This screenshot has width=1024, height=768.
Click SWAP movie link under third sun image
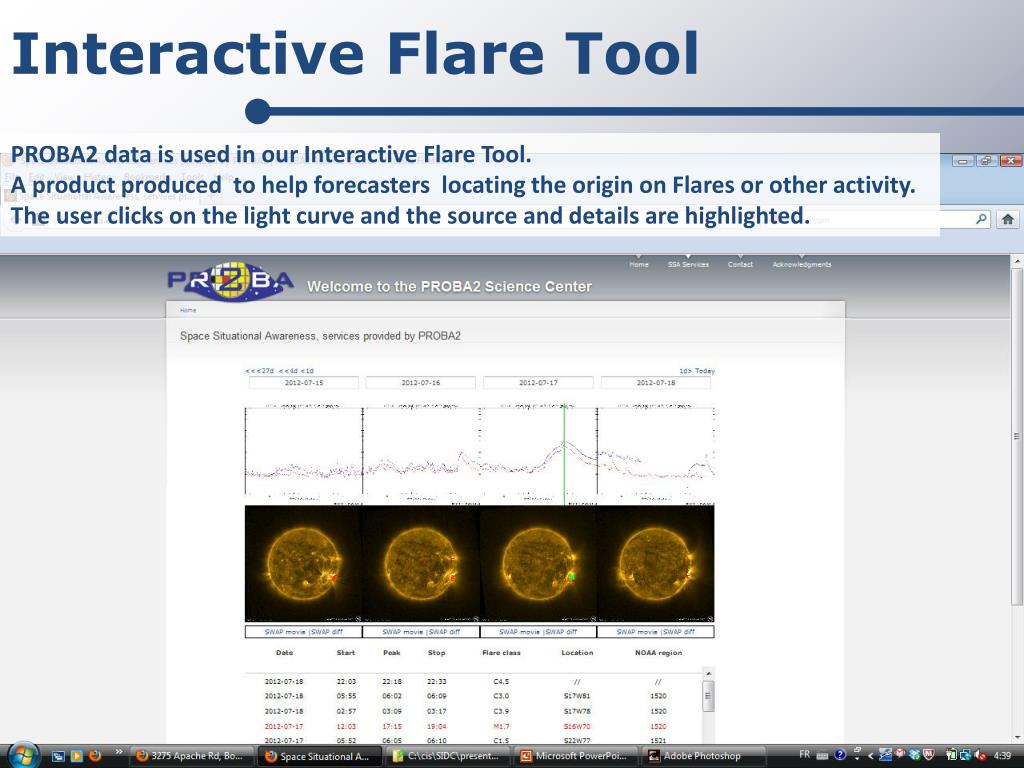520,632
